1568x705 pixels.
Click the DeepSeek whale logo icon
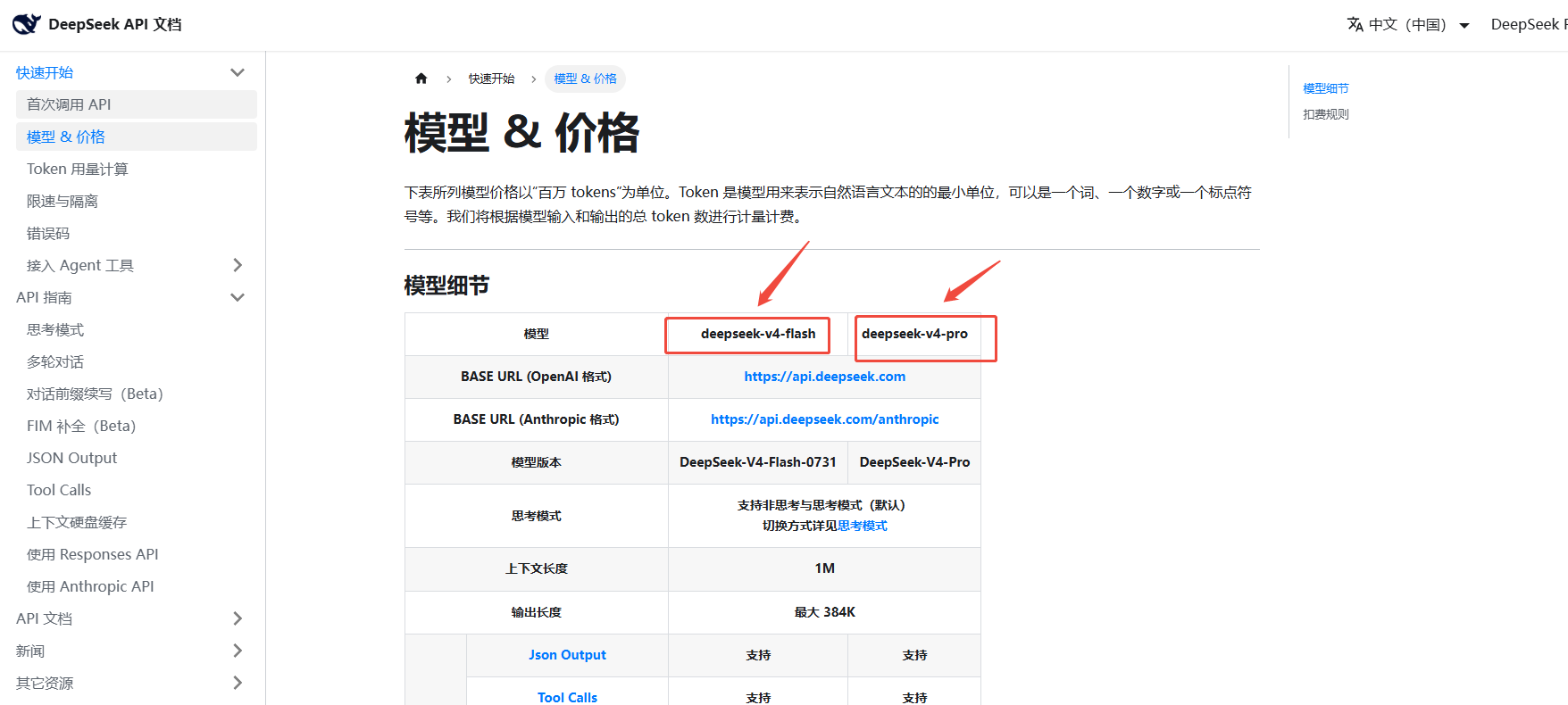[x=27, y=24]
